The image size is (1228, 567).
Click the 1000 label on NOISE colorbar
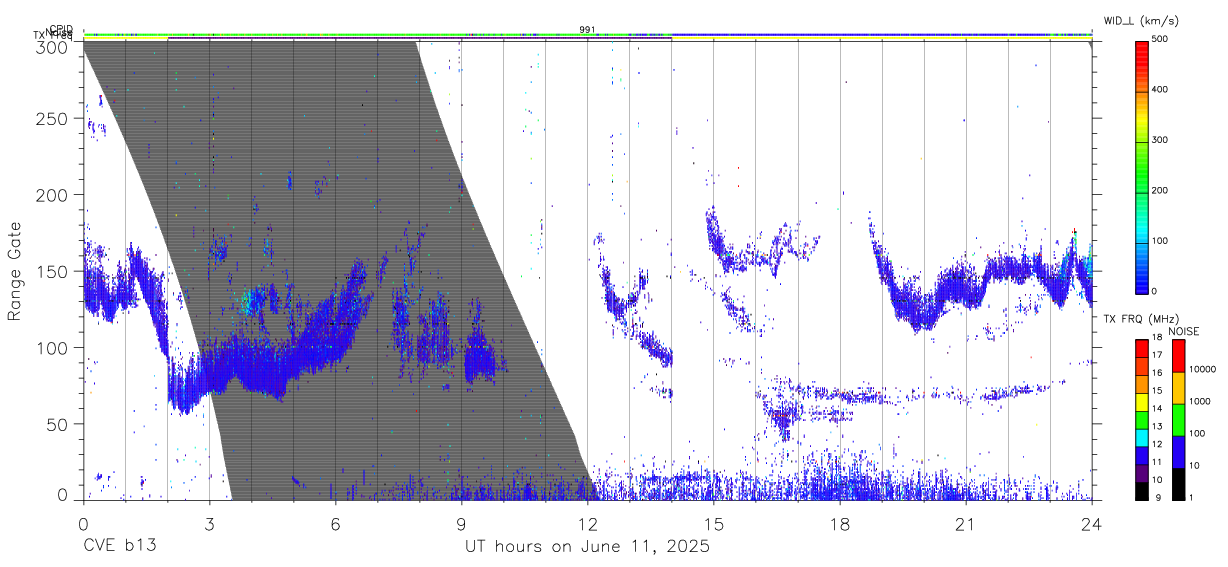1201,402
